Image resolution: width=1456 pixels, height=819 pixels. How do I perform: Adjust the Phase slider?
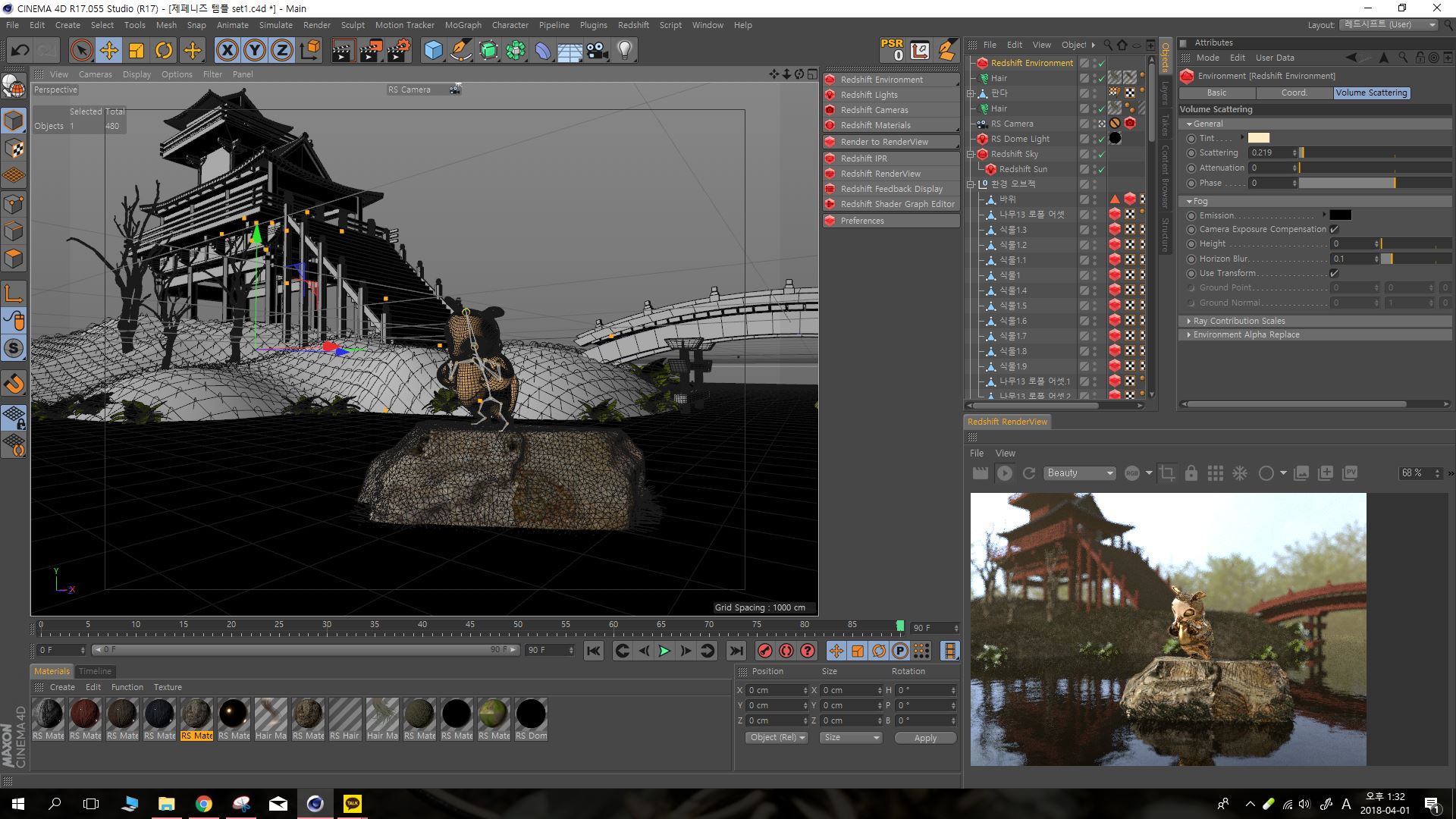1375,183
